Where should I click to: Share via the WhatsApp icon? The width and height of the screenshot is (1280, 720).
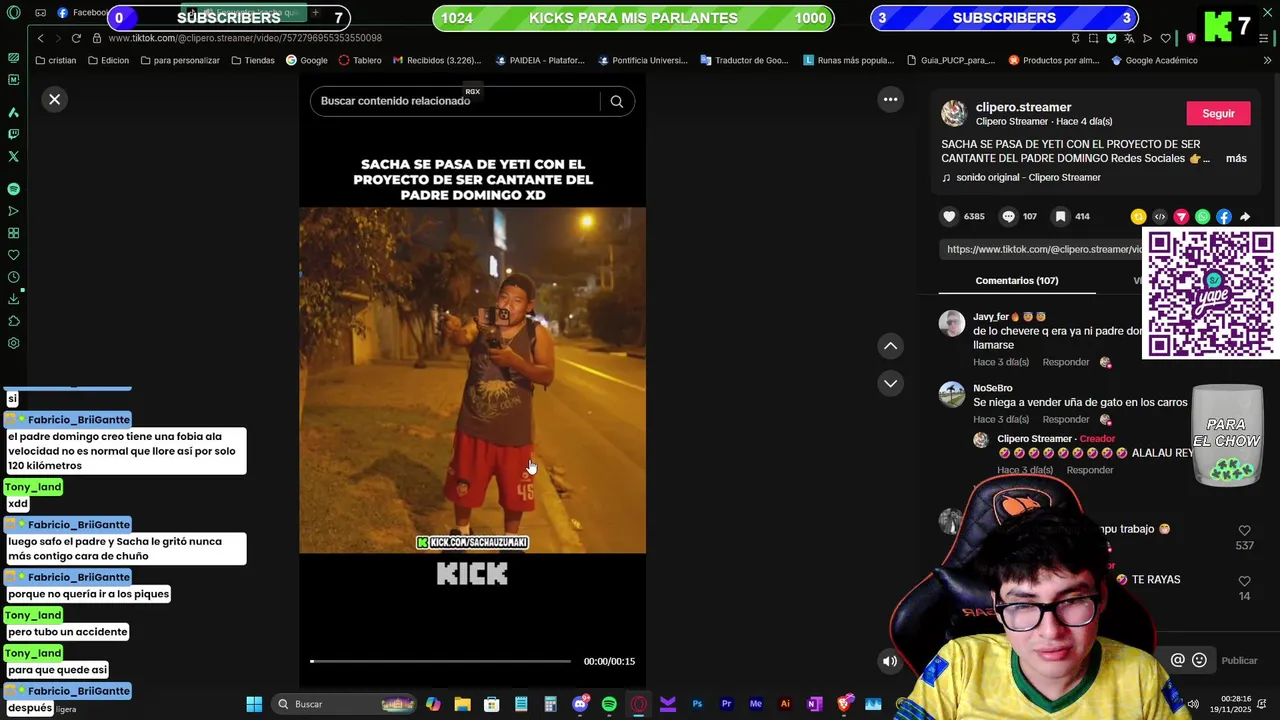[x=1202, y=216]
